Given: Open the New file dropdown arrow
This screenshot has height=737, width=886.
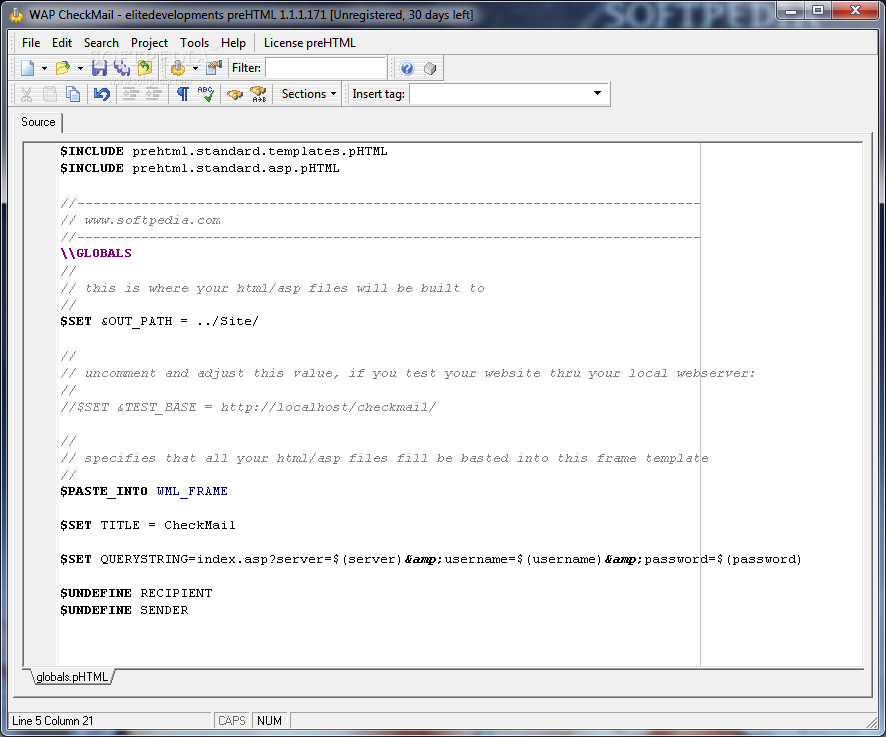Looking at the screenshot, I should 44,68.
